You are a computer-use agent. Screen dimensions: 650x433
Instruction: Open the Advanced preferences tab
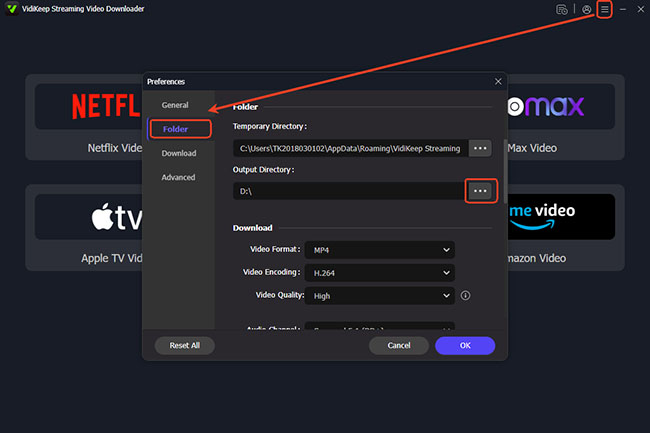pyautogui.click(x=178, y=177)
